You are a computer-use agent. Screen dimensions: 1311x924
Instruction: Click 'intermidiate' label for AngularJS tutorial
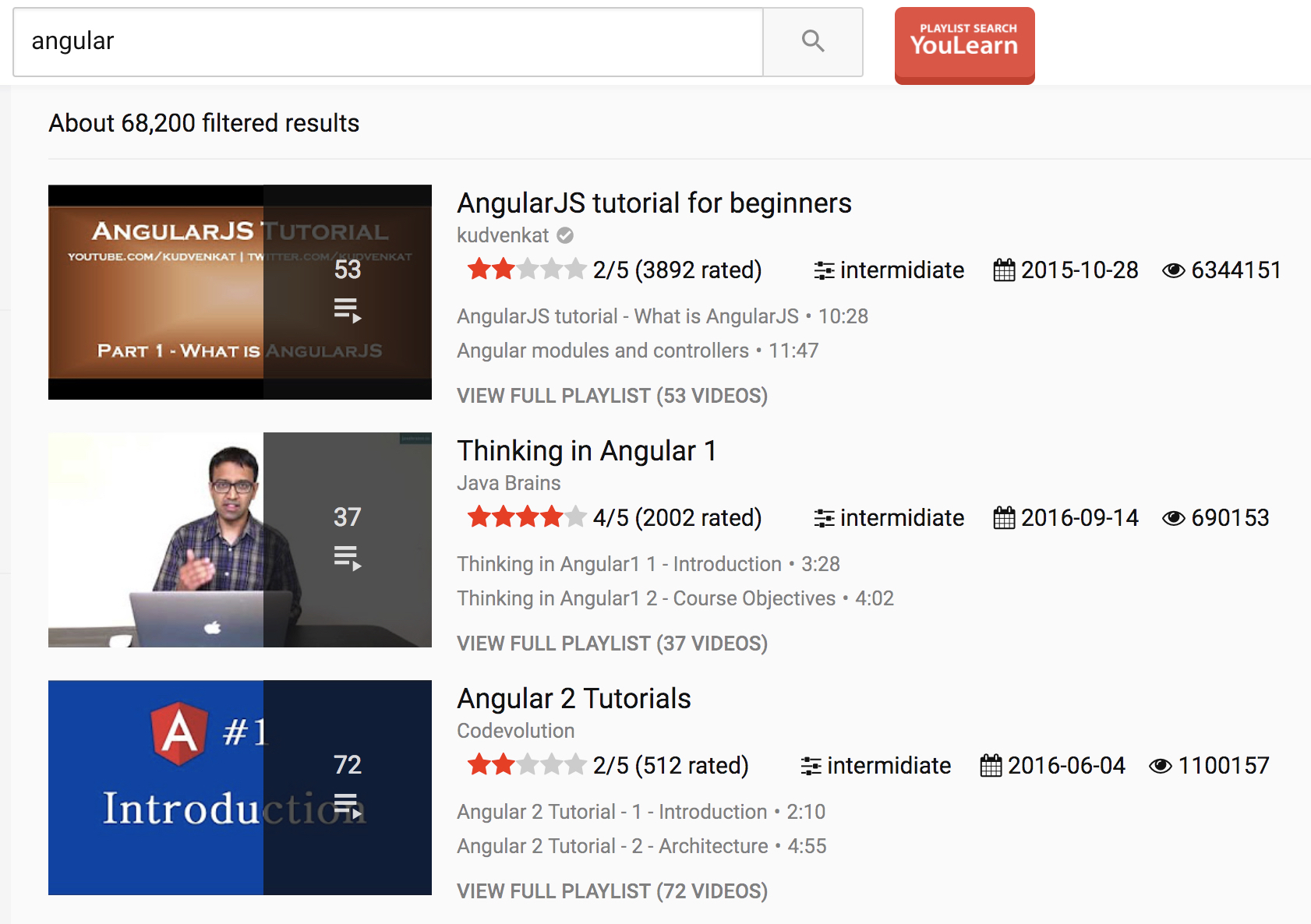902,270
